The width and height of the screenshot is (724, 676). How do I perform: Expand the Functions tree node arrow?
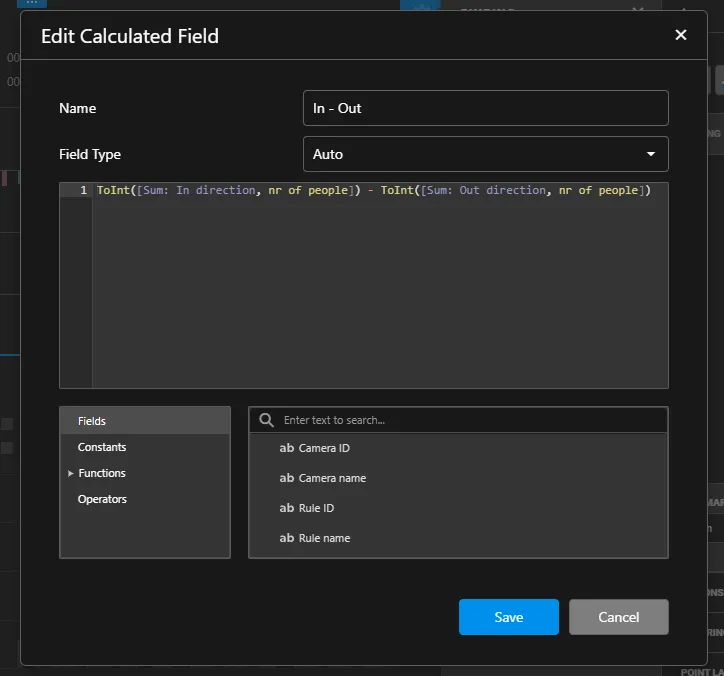[x=71, y=473]
